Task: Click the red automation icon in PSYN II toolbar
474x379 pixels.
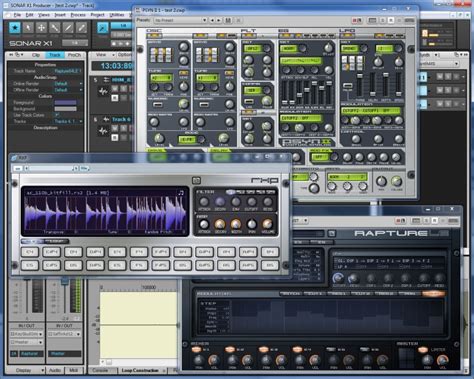Action: 357,20
